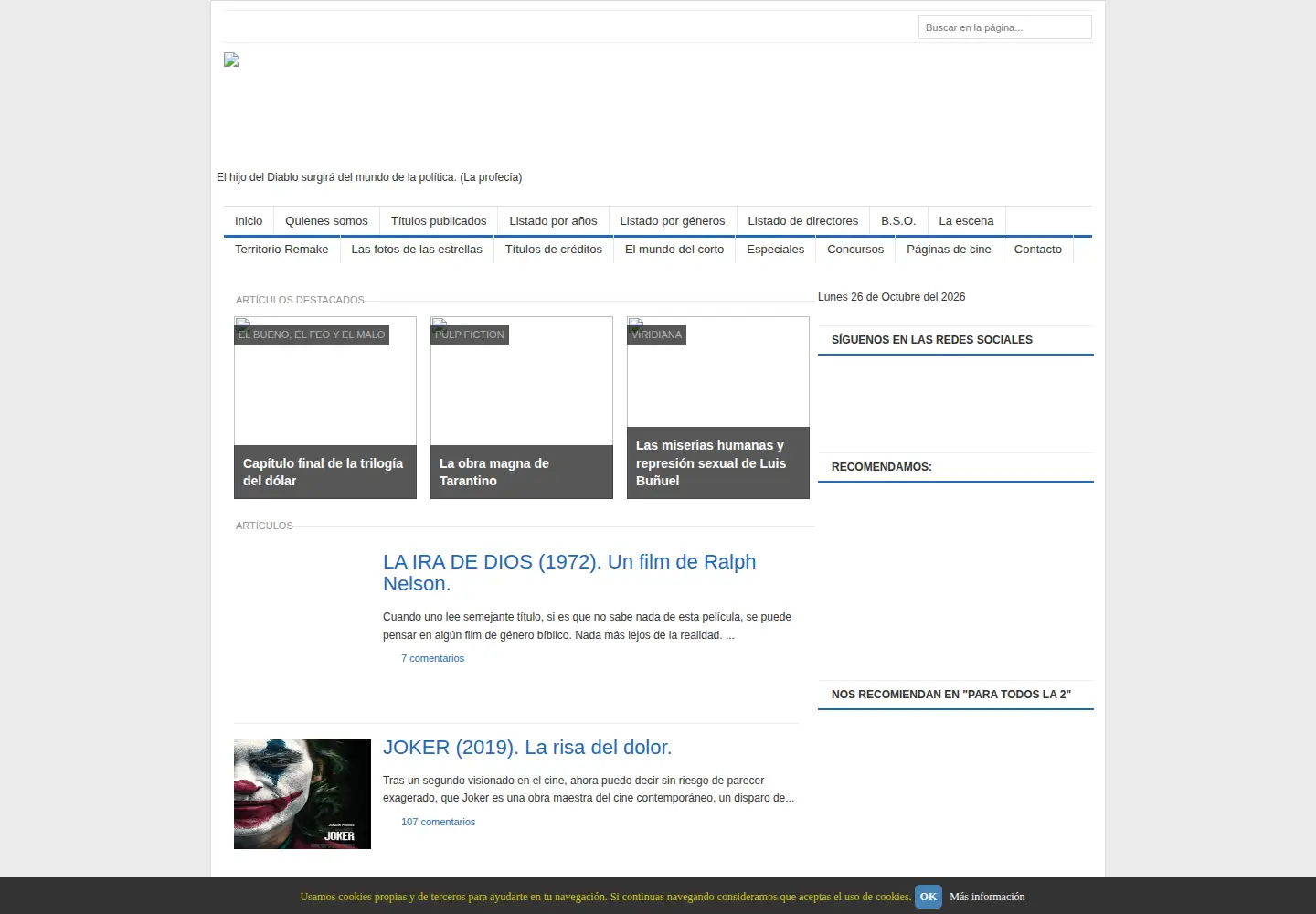
Task: Open article 'JOKER (2019). La risa del dolor.'
Action: click(x=527, y=748)
